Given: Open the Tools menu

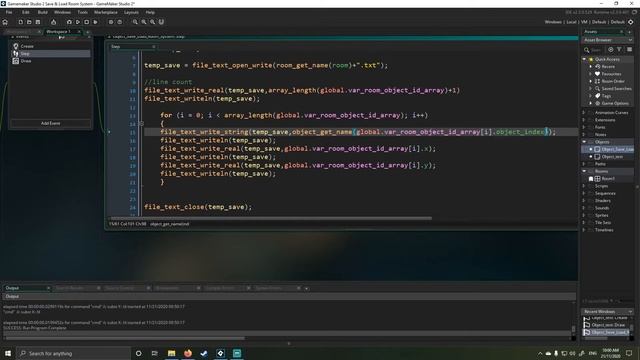Looking at the screenshot, I should click(82, 12).
